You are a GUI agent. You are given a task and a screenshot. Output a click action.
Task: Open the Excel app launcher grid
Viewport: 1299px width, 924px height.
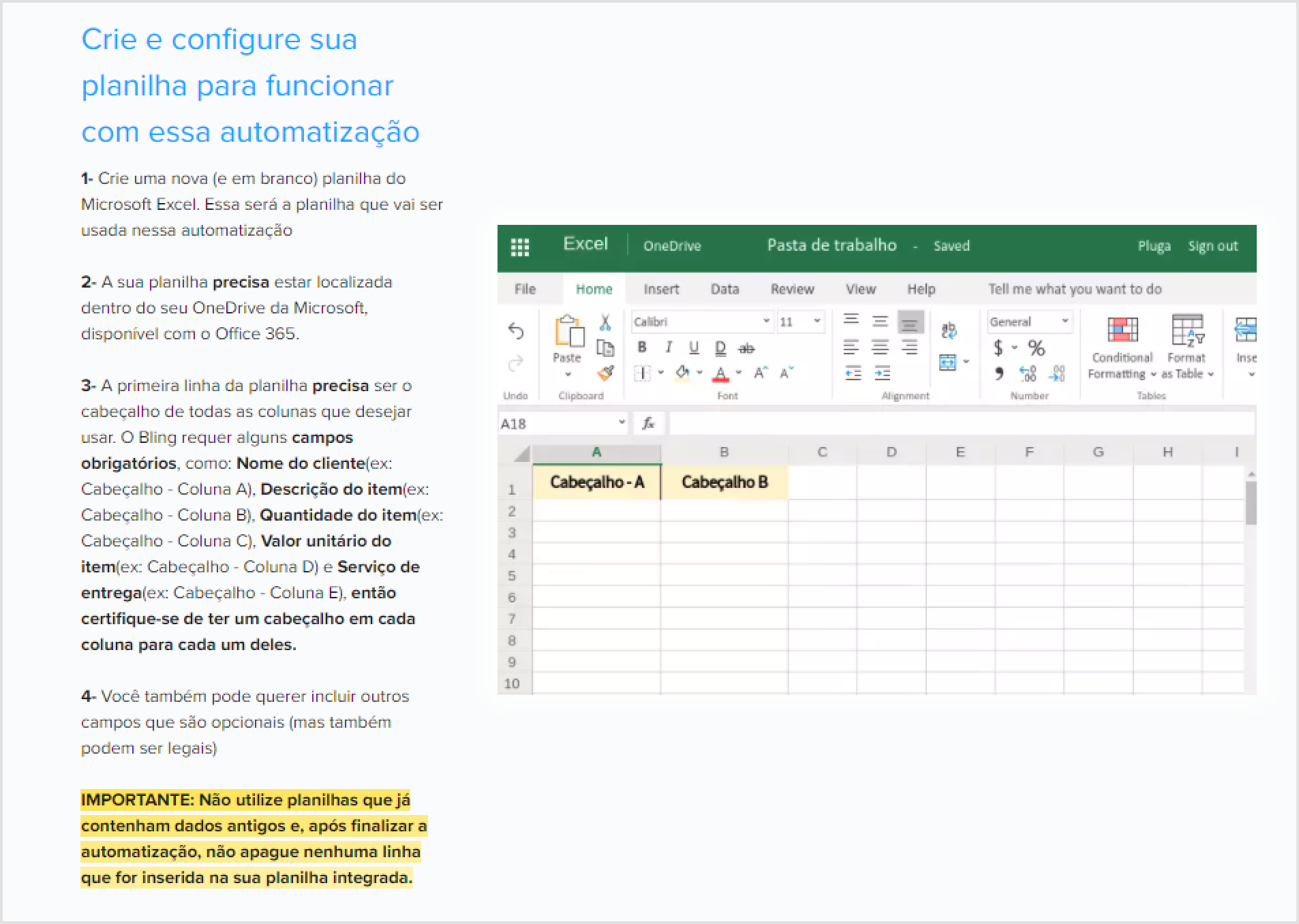click(519, 247)
